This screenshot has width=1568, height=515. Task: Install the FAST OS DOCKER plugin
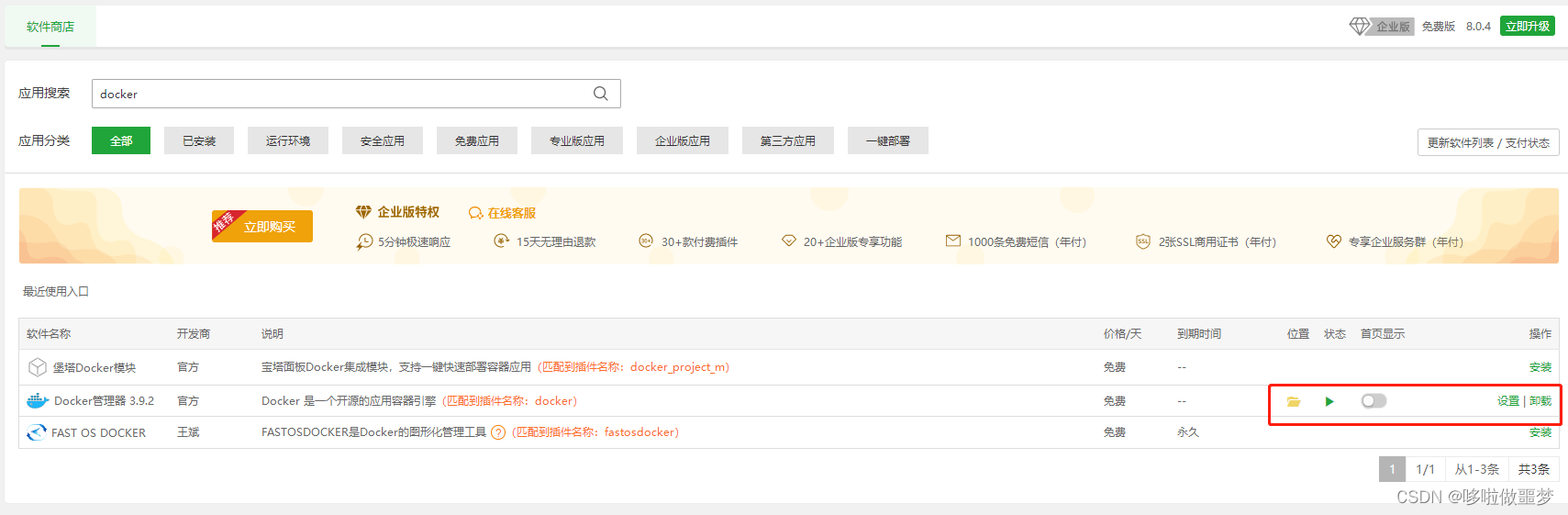[1540, 432]
